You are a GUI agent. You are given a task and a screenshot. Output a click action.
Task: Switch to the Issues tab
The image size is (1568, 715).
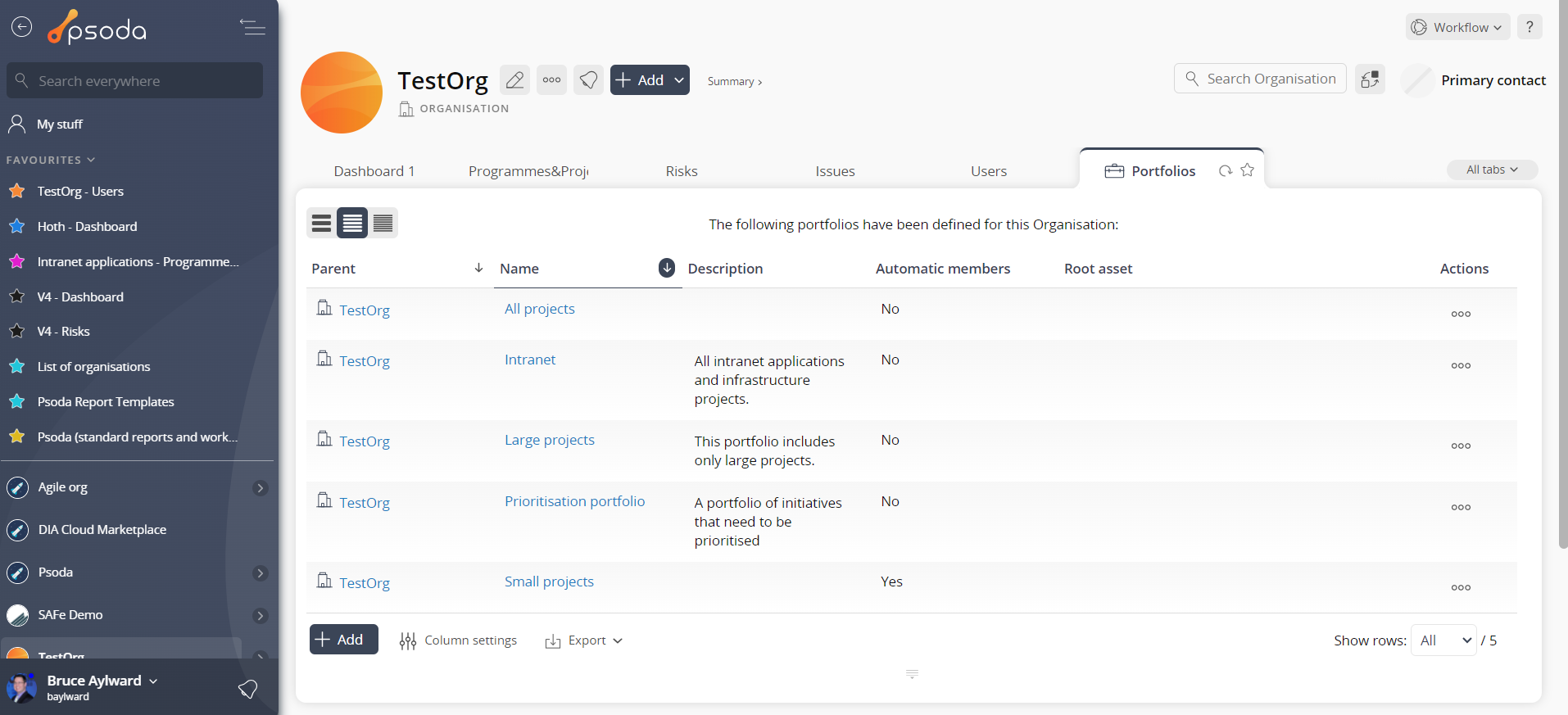coord(835,171)
